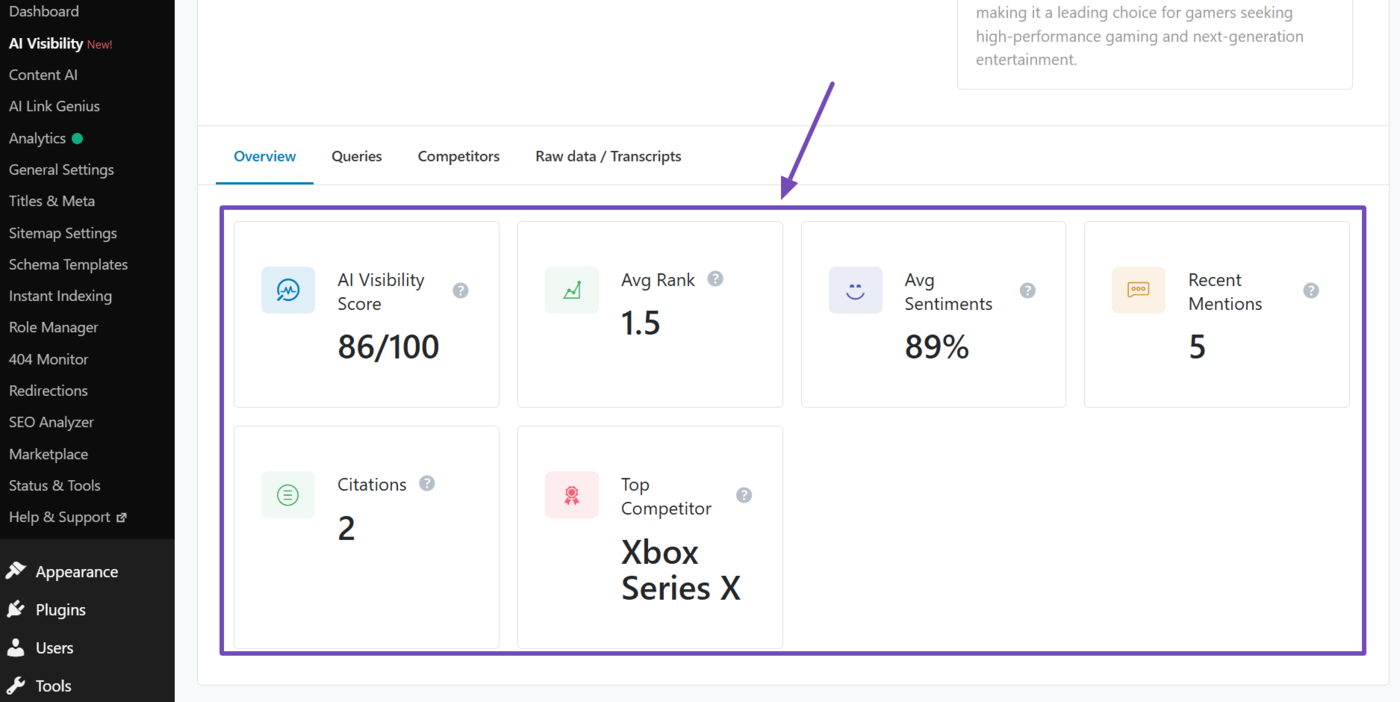Click the Recent Mentions value 5

pos(1197,347)
